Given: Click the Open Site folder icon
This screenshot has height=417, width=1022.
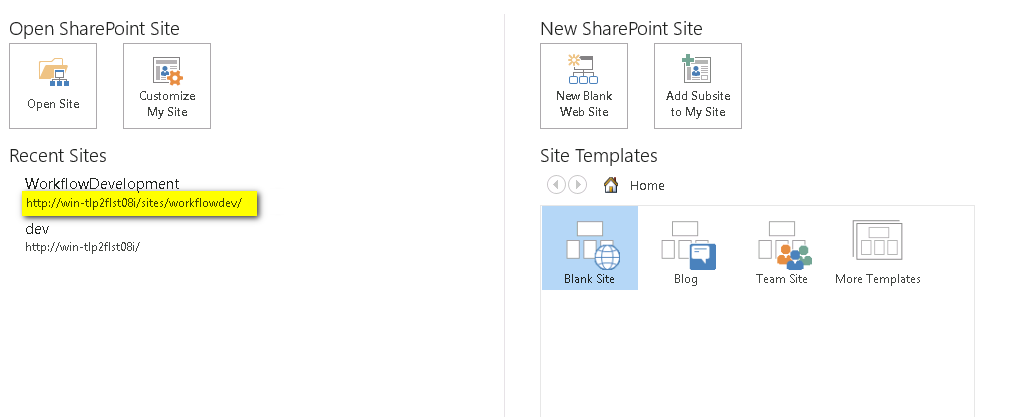Looking at the screenshot, I should point(53,73).
